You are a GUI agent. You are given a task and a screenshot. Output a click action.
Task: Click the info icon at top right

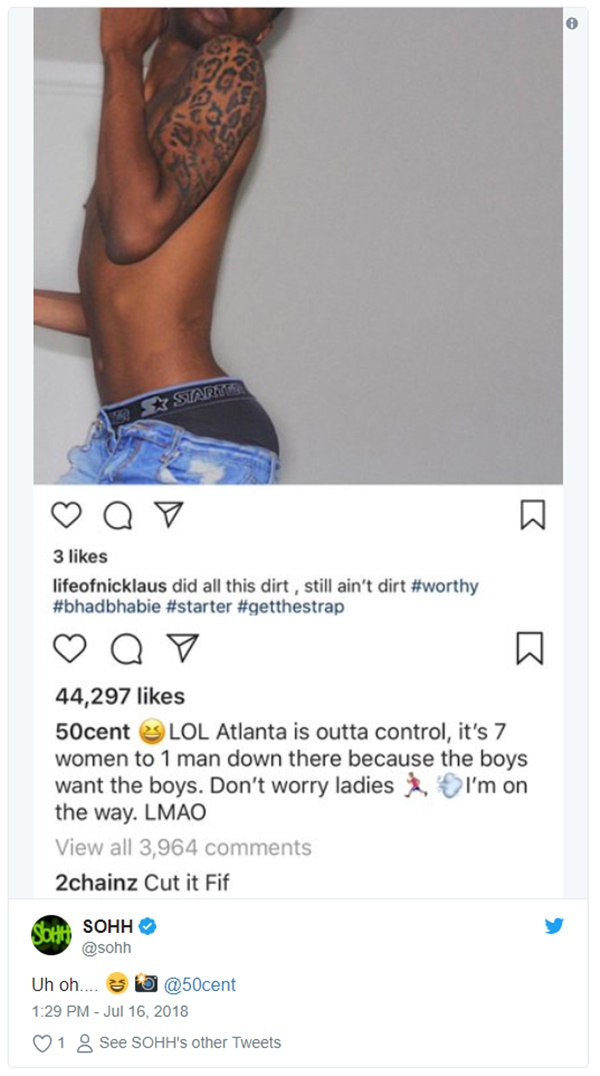point(572,23)
